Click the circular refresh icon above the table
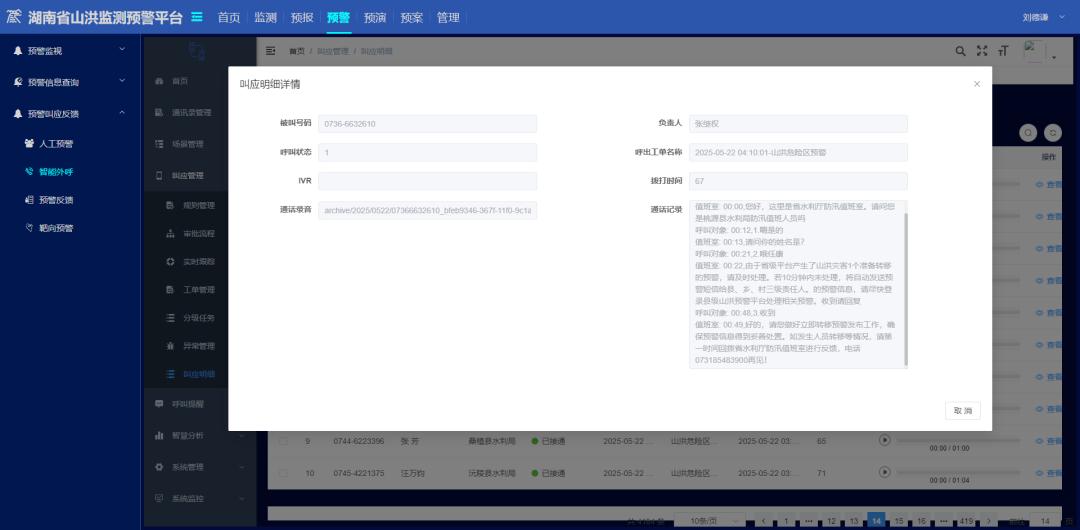Image resolution: width=1080 pixels, height=530 pixels. coord(1052,132)
